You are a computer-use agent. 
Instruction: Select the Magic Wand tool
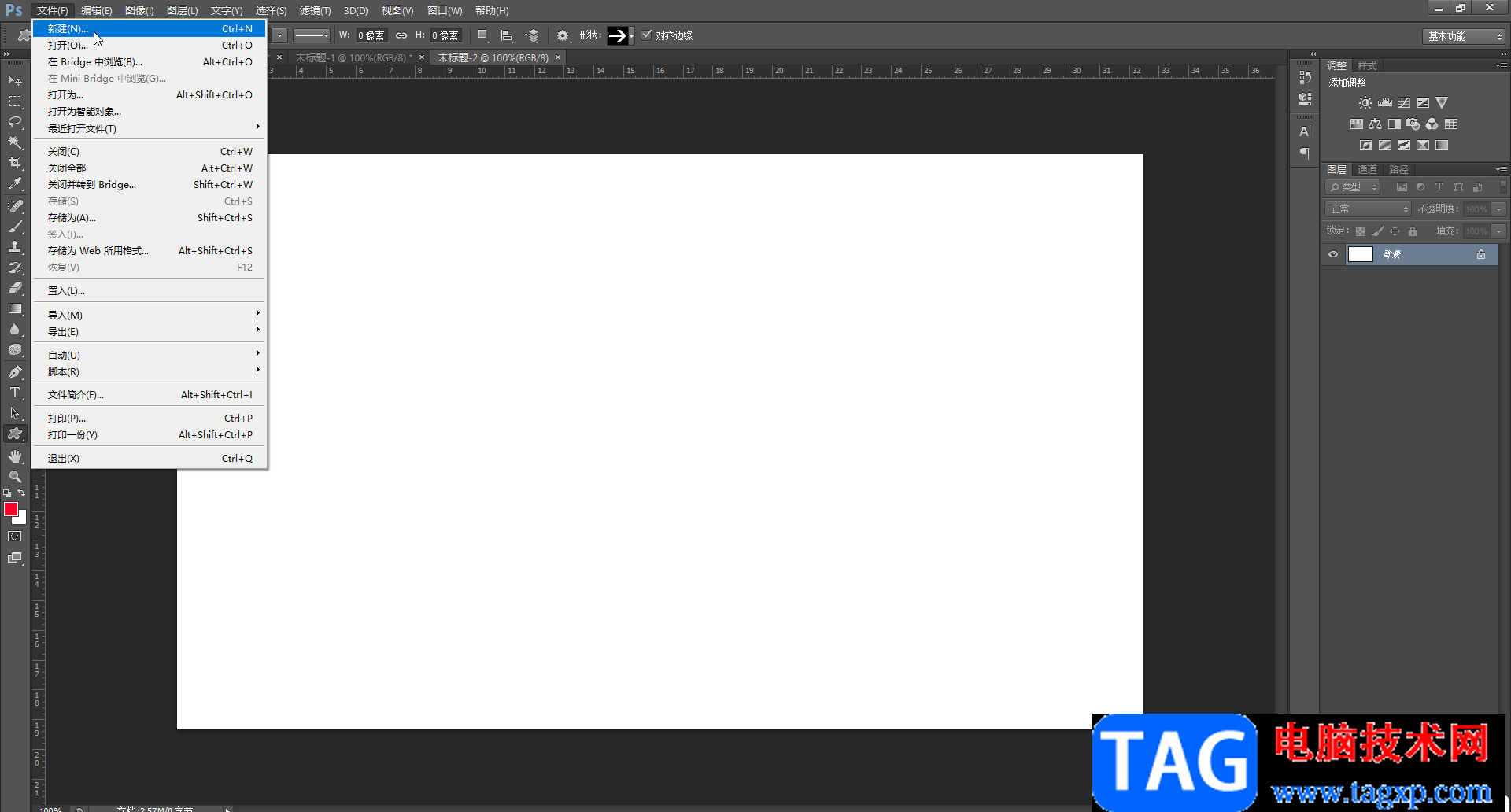pyautogui.click(x=15, y=142)
